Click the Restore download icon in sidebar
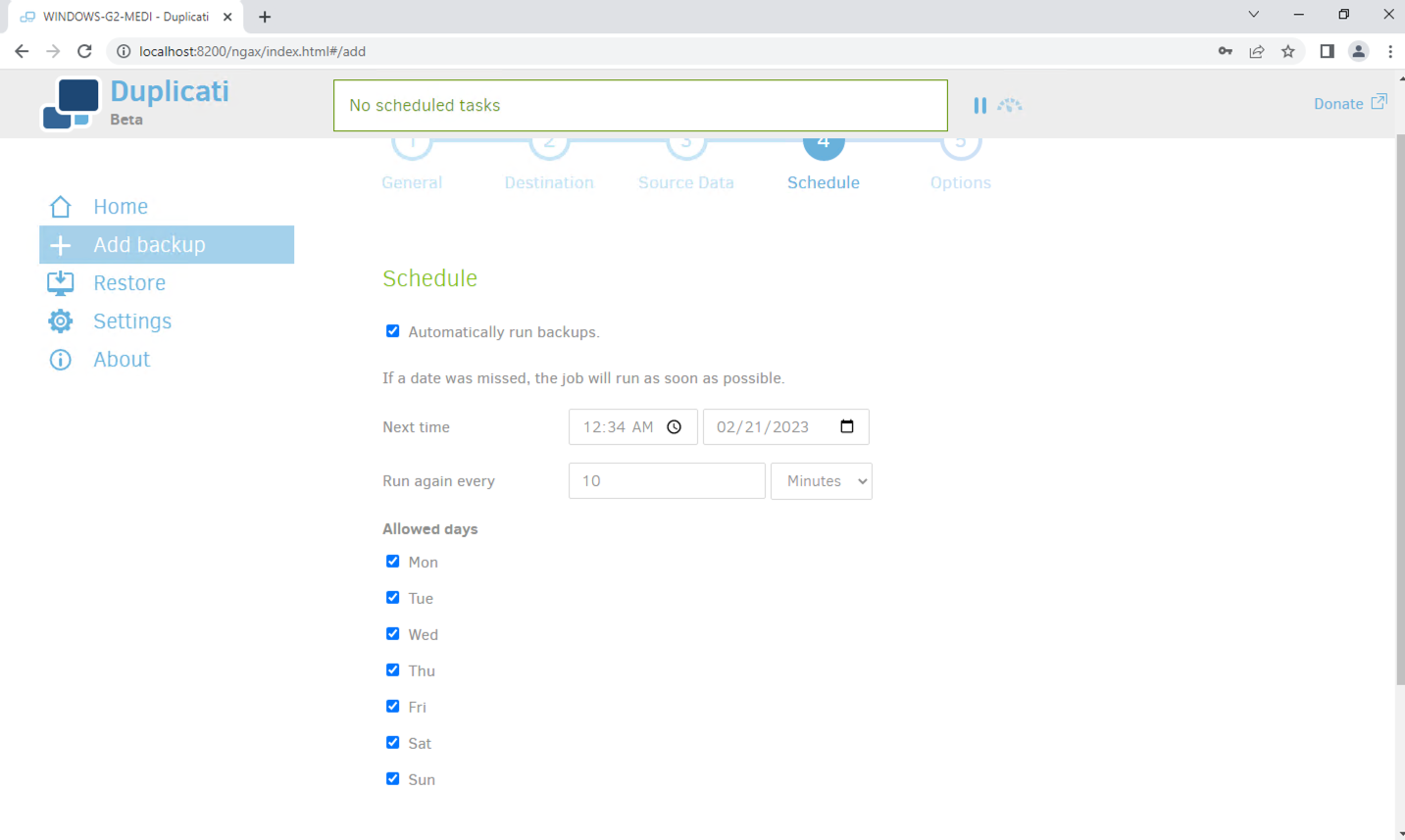The image size is (1405, 840). 61,283
